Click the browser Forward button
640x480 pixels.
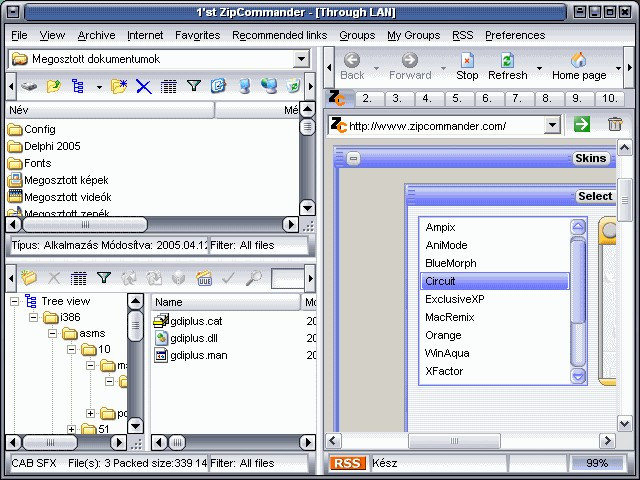(410, 67)
